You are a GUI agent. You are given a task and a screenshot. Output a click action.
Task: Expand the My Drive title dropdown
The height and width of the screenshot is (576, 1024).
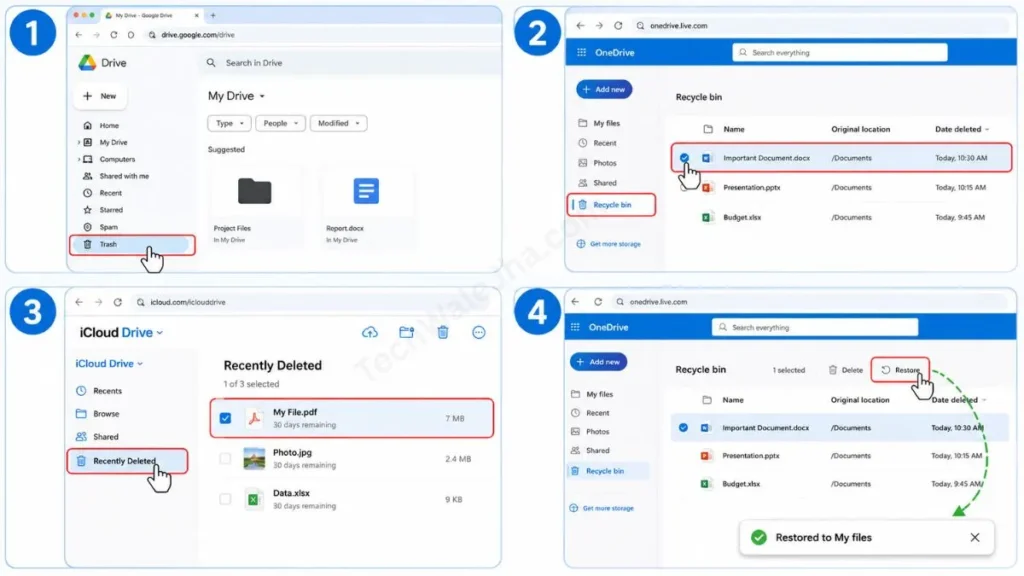[262, 96]
